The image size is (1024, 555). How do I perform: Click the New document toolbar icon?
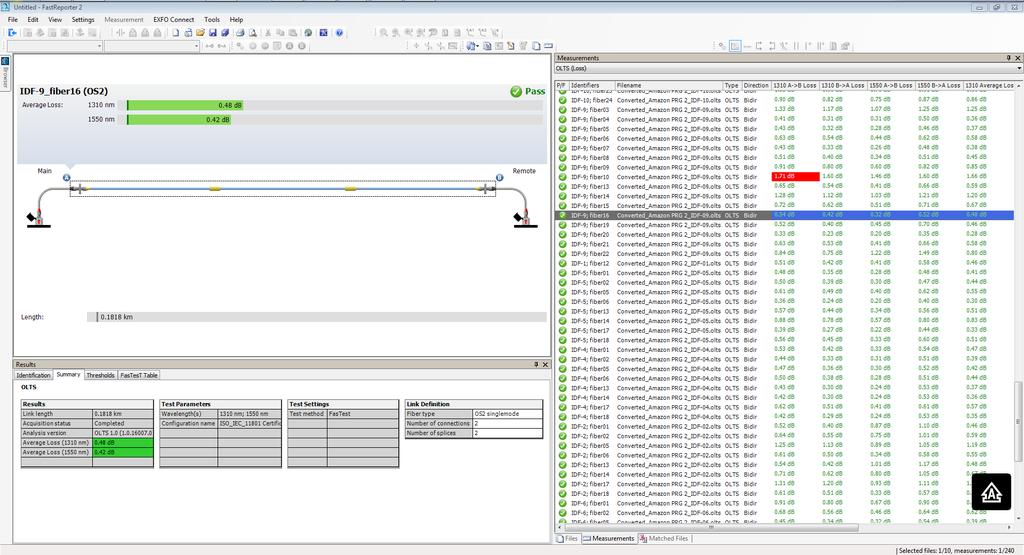click(176, 33)
